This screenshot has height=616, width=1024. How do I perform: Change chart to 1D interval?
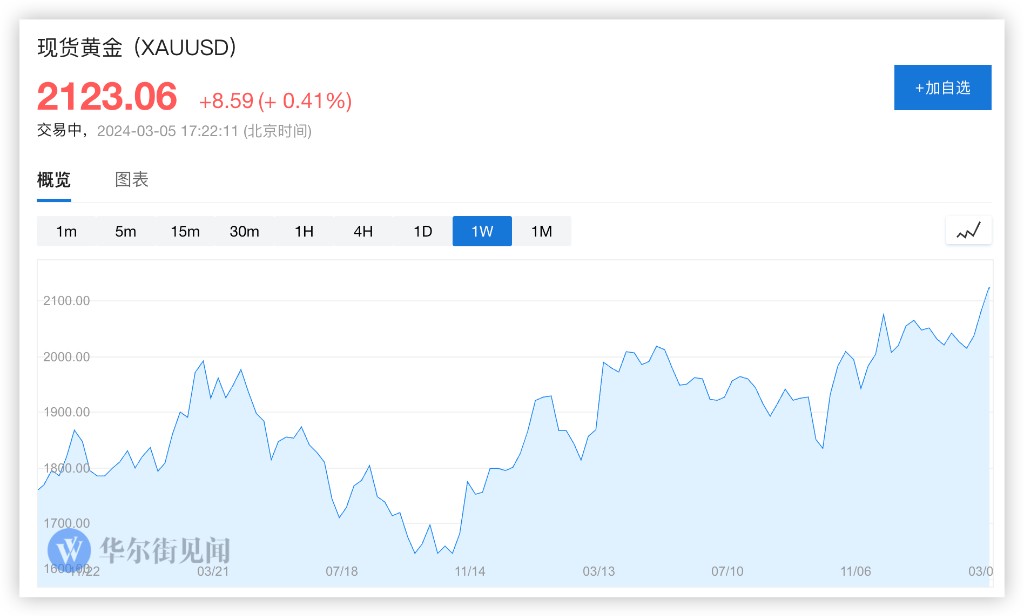[423, 231]
